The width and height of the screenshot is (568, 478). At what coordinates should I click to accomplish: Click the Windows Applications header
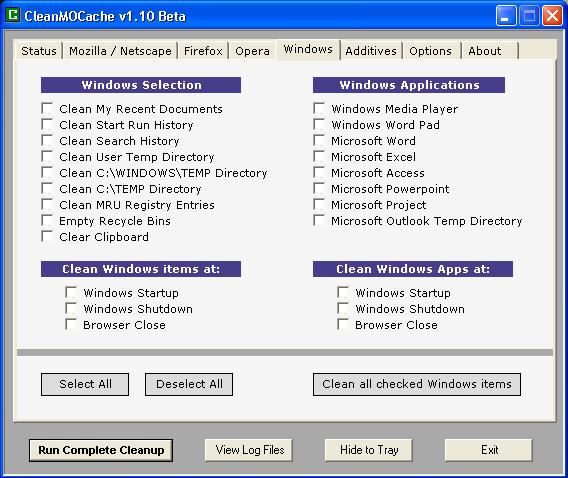(x=409, y=85)
